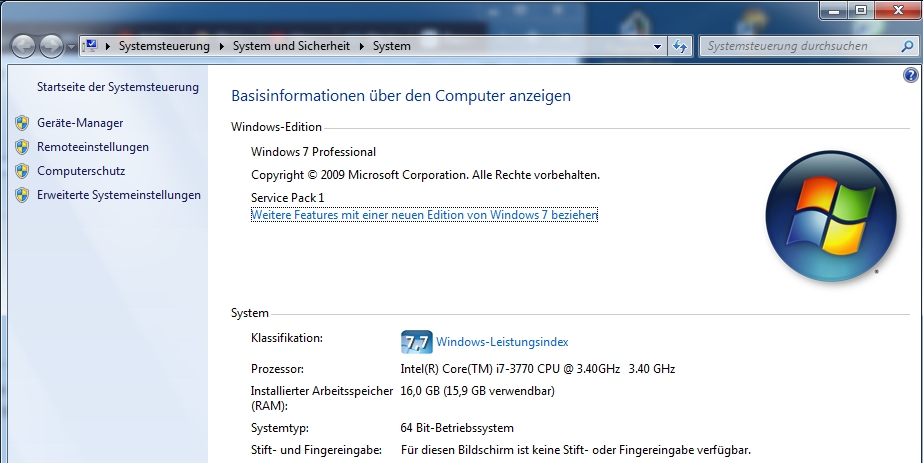923x463 pixels.
Task: Open recent pages dropdown next to Forward
Action: pyautogui.click(x=71, y=47)
